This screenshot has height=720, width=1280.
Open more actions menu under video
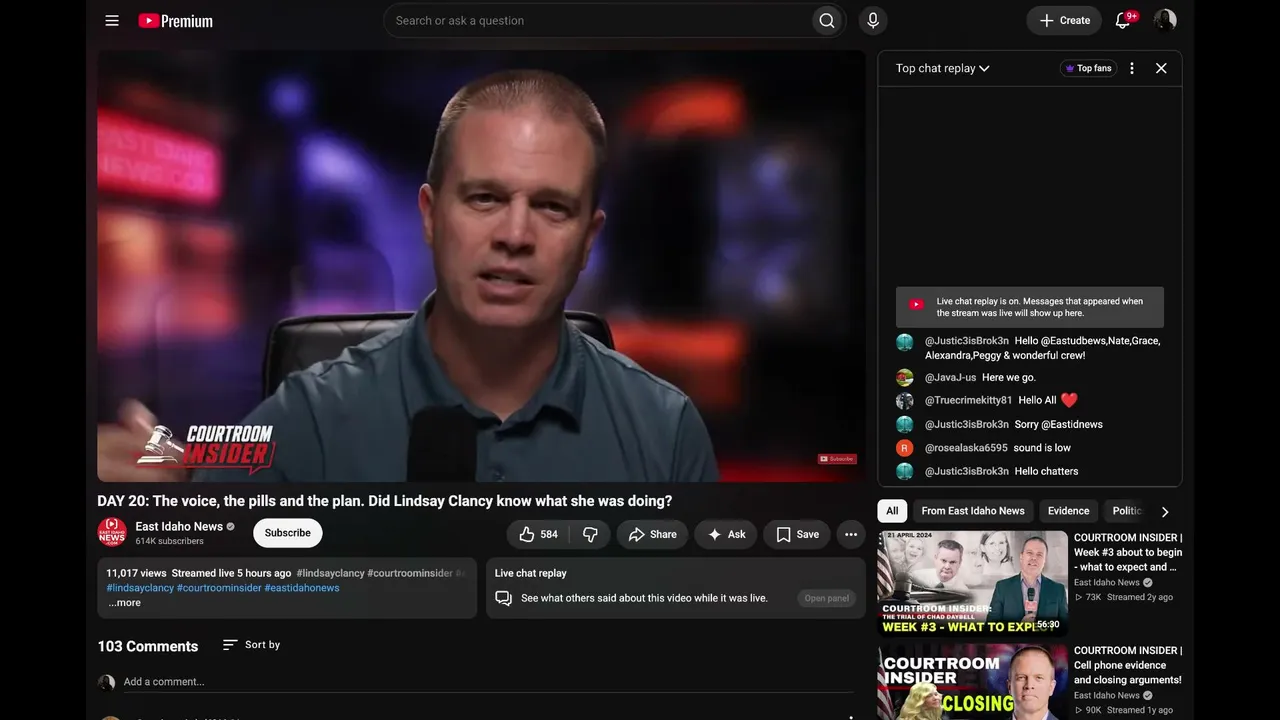tap(851, 534)
